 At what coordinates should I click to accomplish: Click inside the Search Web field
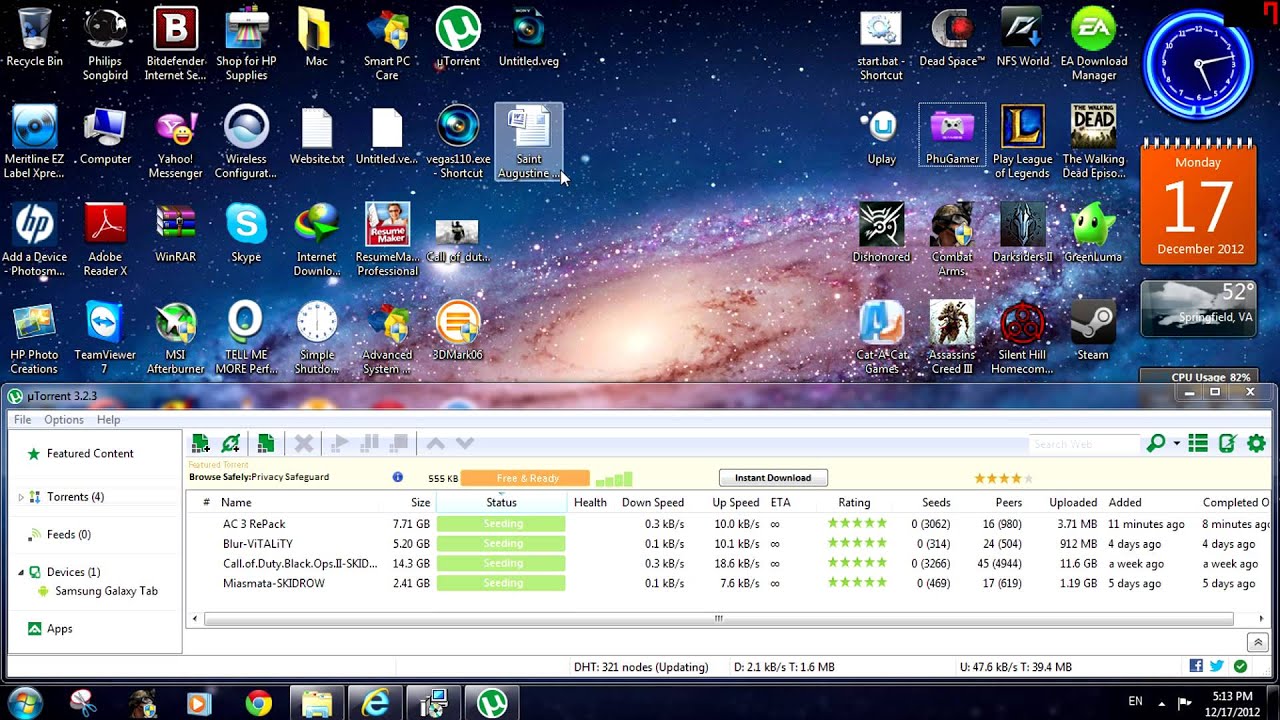(x=1085, y=444)
